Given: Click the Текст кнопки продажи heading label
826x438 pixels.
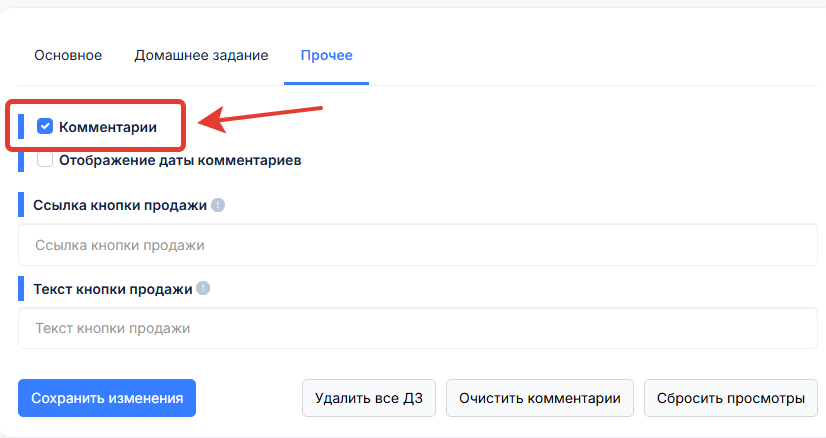Looking at the screenshot, I should coord(113,289).
